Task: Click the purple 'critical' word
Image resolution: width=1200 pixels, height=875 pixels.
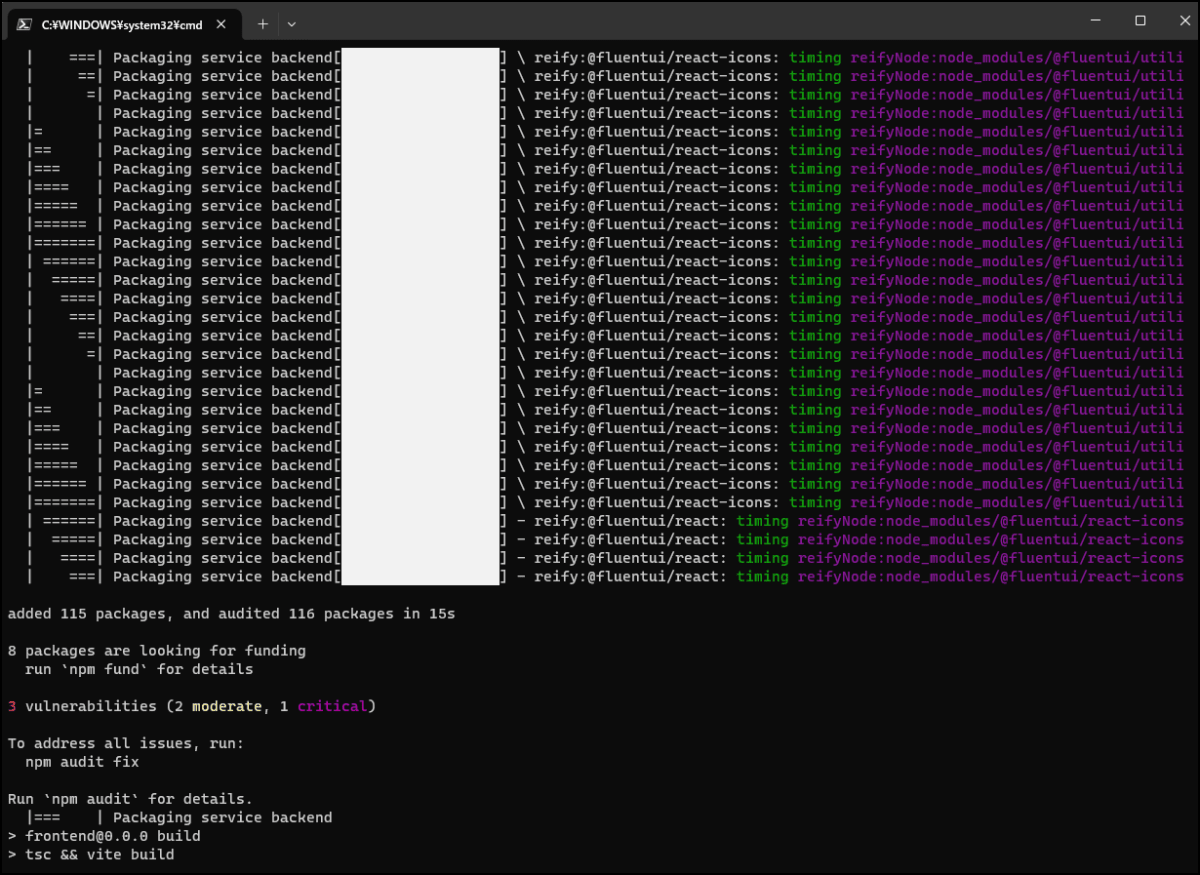Action: click(332, 706)
